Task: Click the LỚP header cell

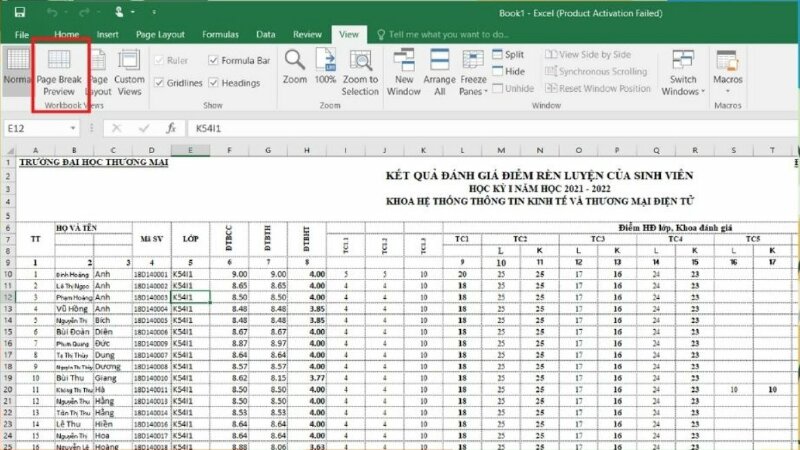Action: pyautogui.click(x=190, y=239)
